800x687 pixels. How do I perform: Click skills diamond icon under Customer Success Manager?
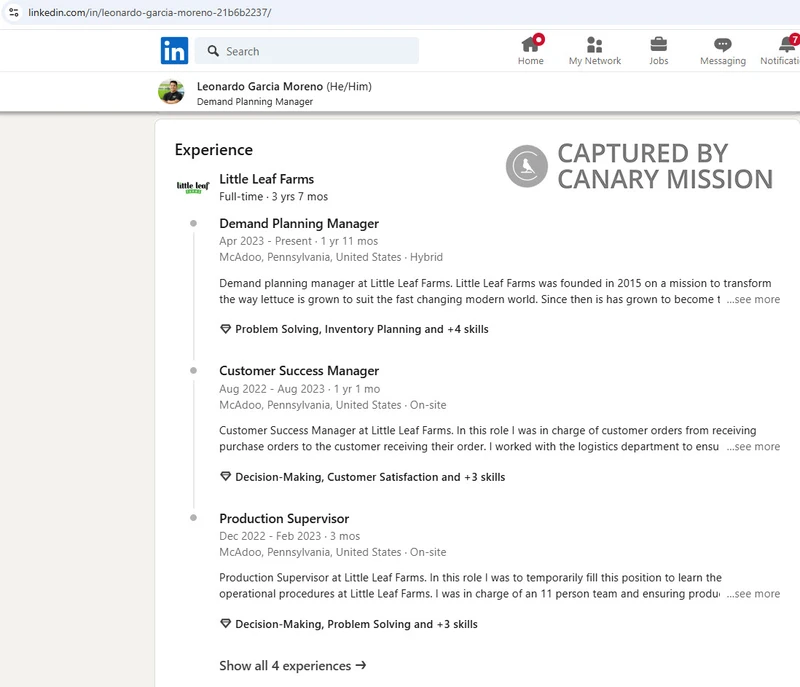(x=225, y=476)
